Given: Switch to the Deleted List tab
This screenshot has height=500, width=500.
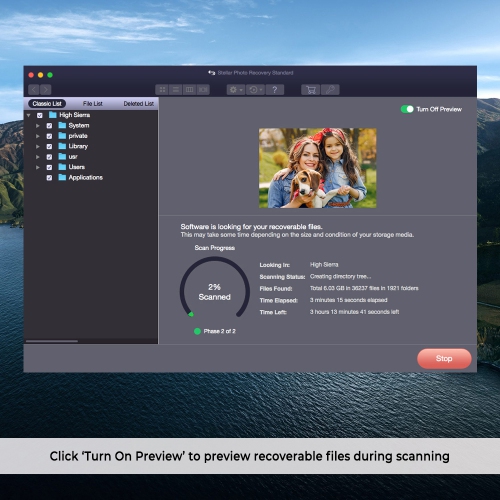Looking at the screenshot, I should click(x=139, y=104).
